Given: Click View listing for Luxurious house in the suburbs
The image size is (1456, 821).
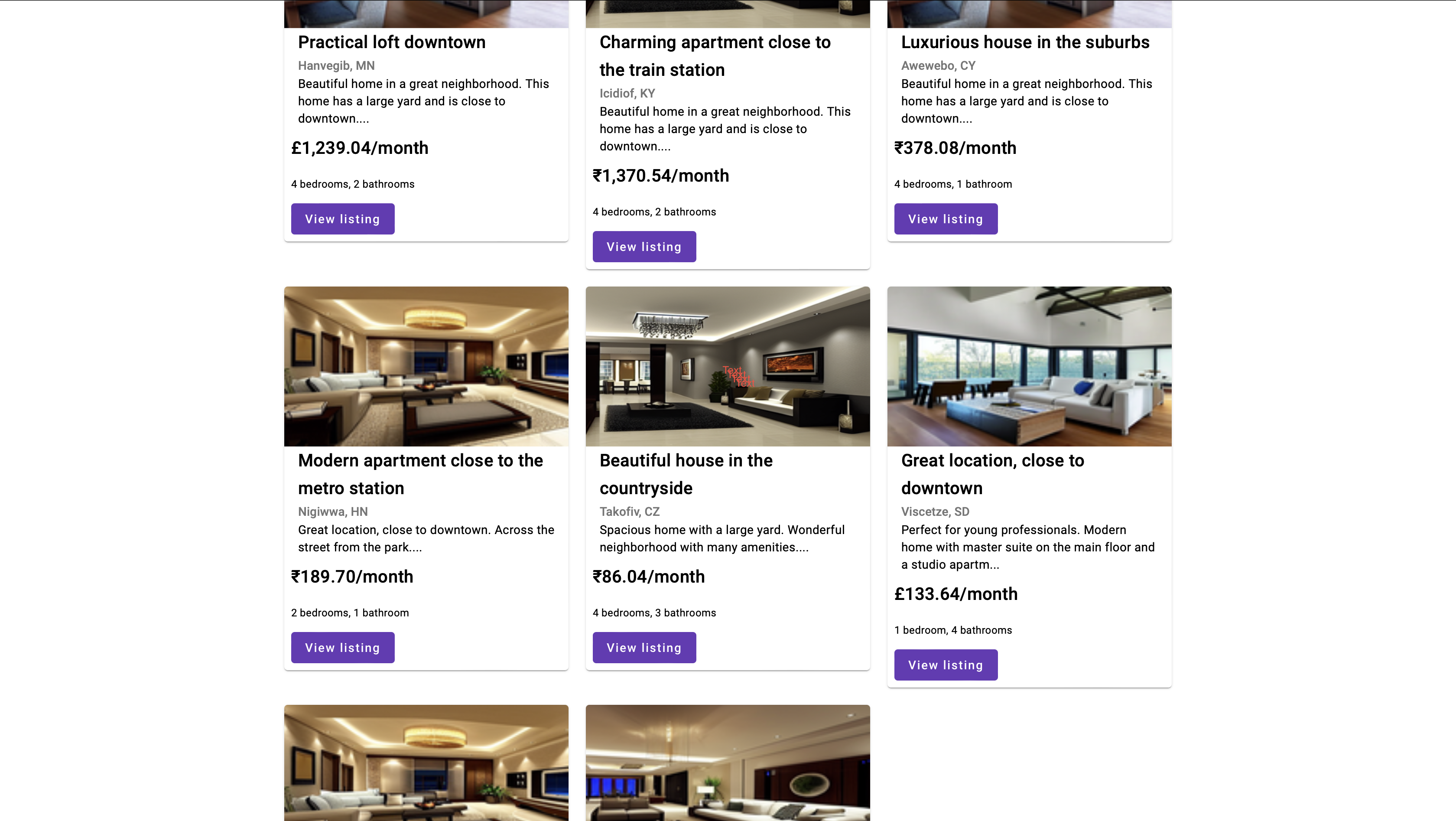Looking at the screenshot, I should click(x=946, y=219).
